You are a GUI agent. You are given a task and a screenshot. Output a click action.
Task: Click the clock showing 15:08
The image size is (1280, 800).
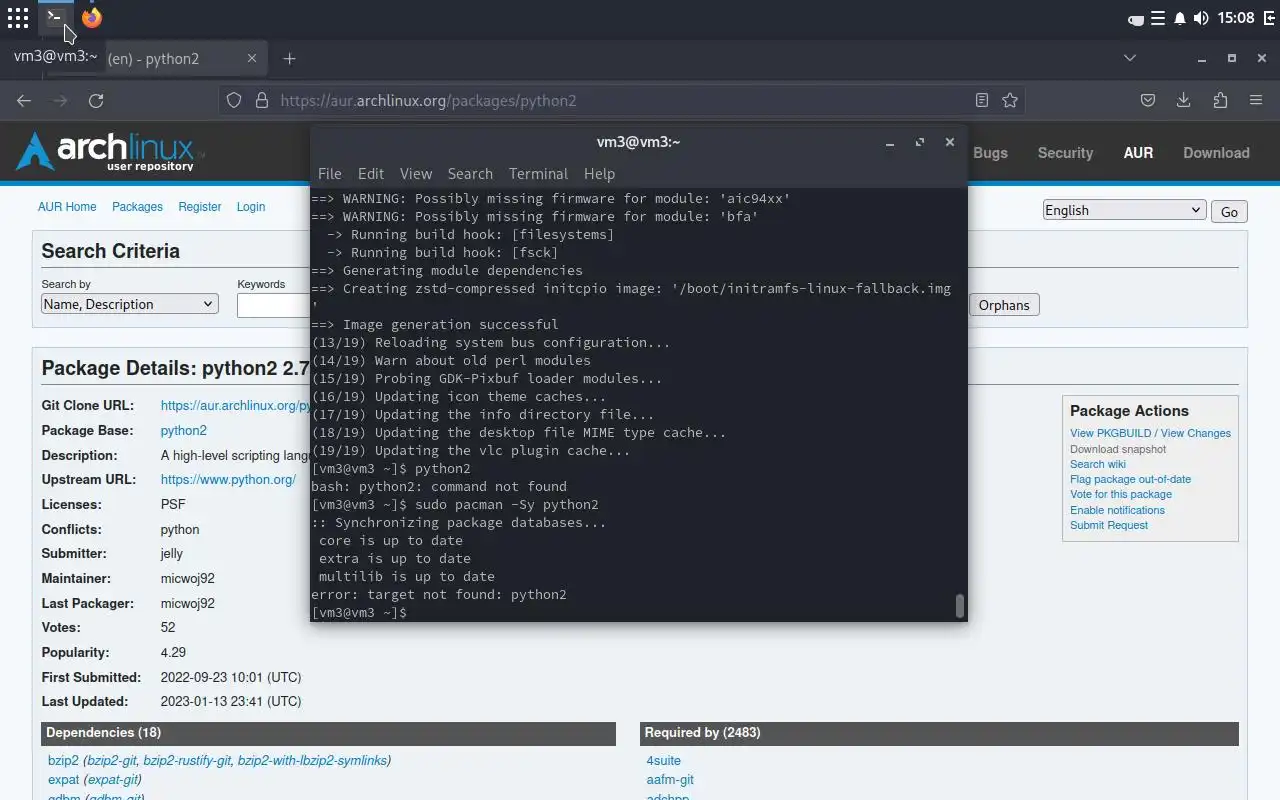[1237, 18]
